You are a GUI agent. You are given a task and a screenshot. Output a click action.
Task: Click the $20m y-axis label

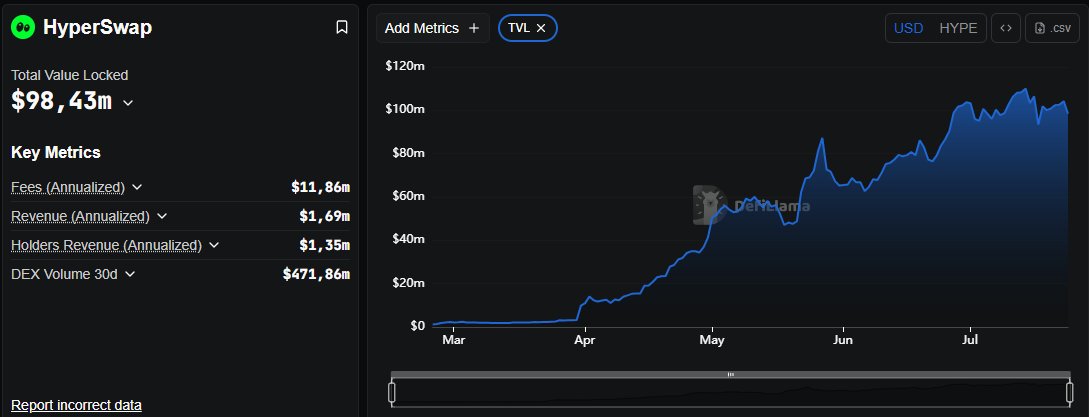pos(408,283)
